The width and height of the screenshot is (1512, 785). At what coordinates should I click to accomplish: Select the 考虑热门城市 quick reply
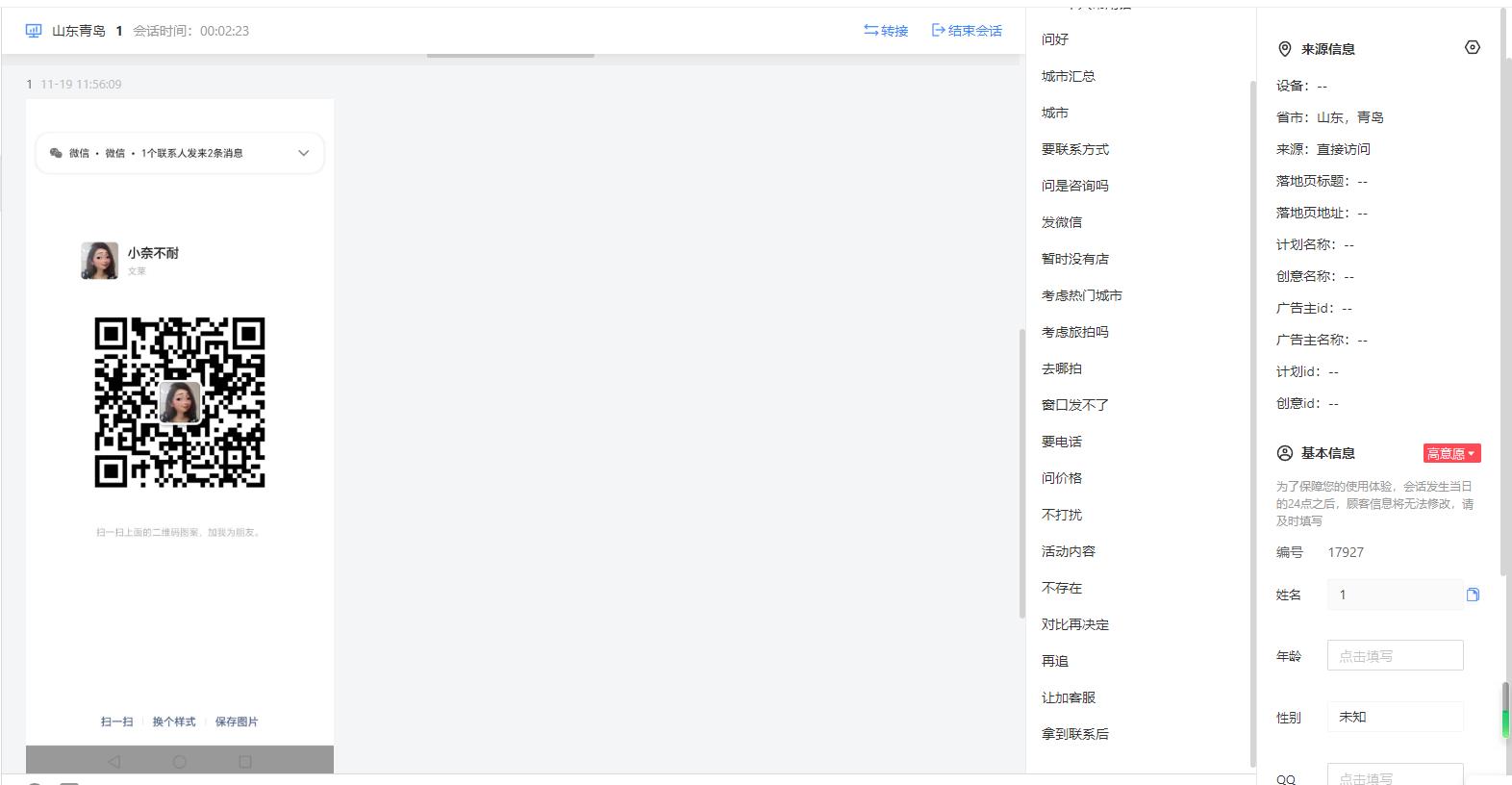coord(1082,295)
